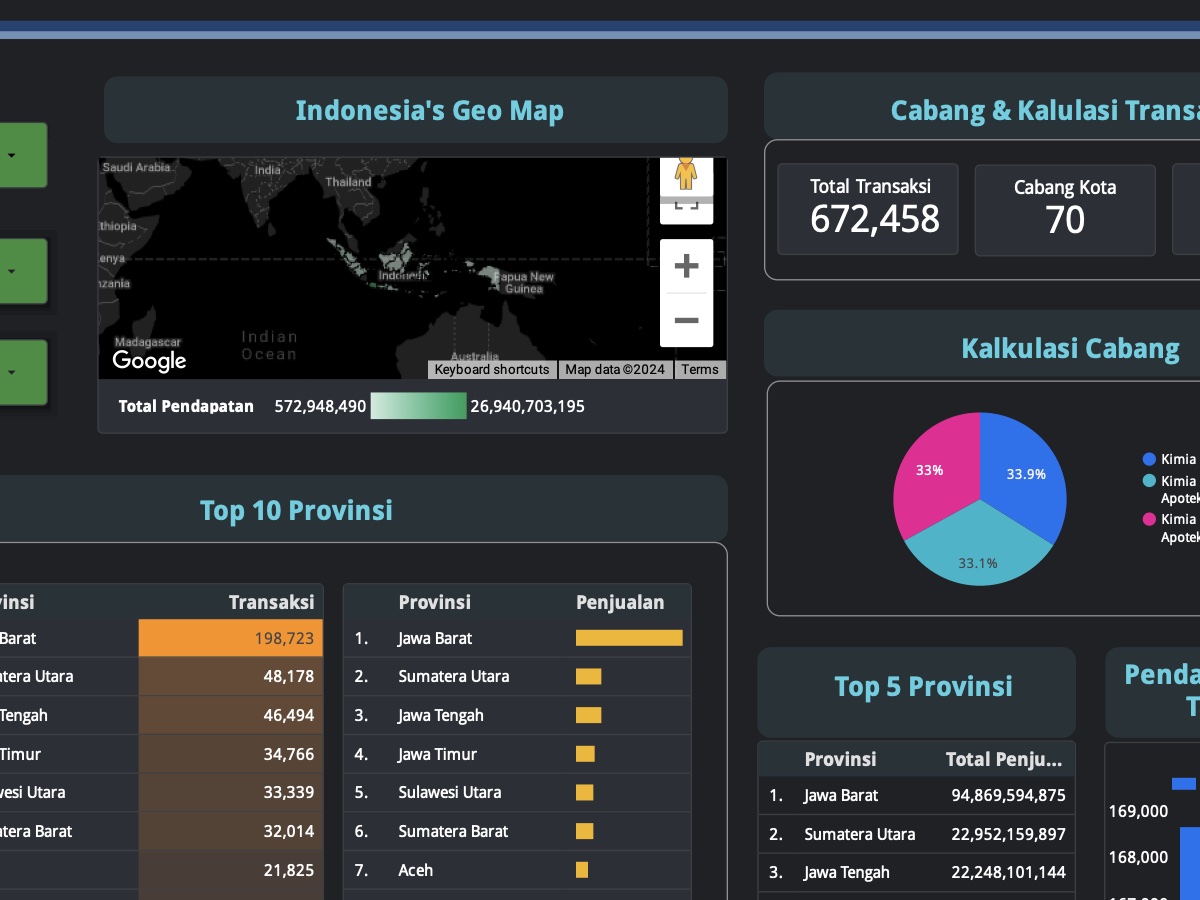Screen dimensions: 1200x900
Task: Sort by the Penjualan column header
Action: click(620, 602)
